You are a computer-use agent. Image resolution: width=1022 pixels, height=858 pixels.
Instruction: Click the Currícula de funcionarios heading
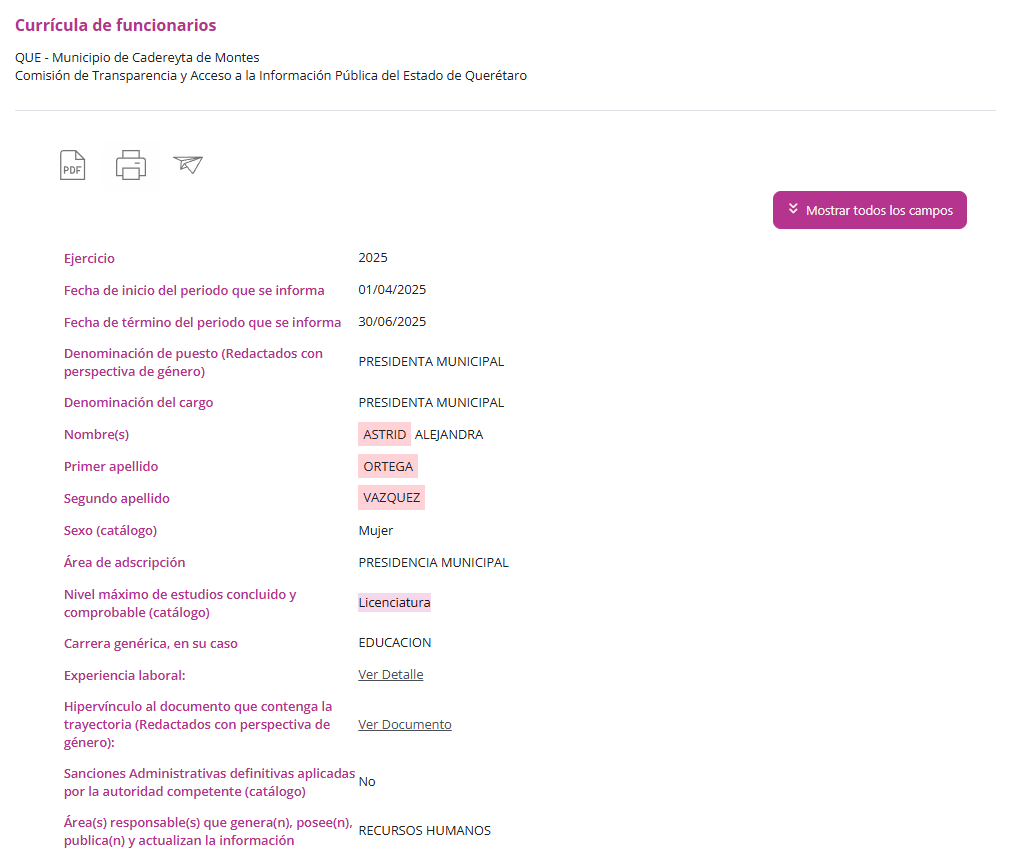point(115,25)
